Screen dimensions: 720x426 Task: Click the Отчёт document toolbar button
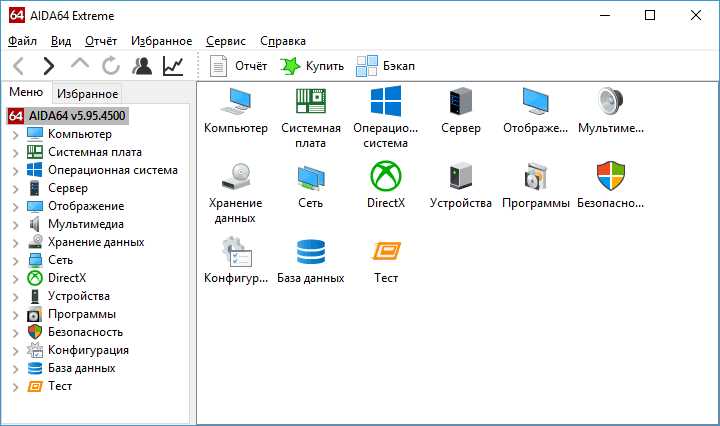pyautogui.click(x=238, y=66)
